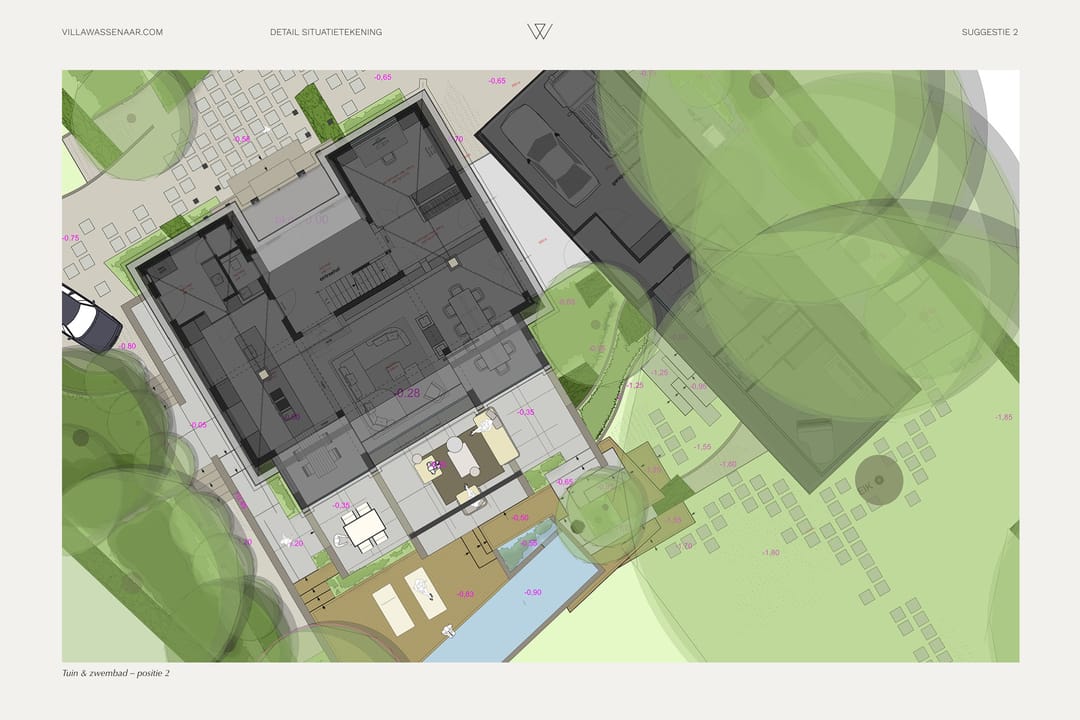This screenshot has width=1080, height=720.
Task: Click the empty sun lounger on the deck
Action: [x=393, y=610]
